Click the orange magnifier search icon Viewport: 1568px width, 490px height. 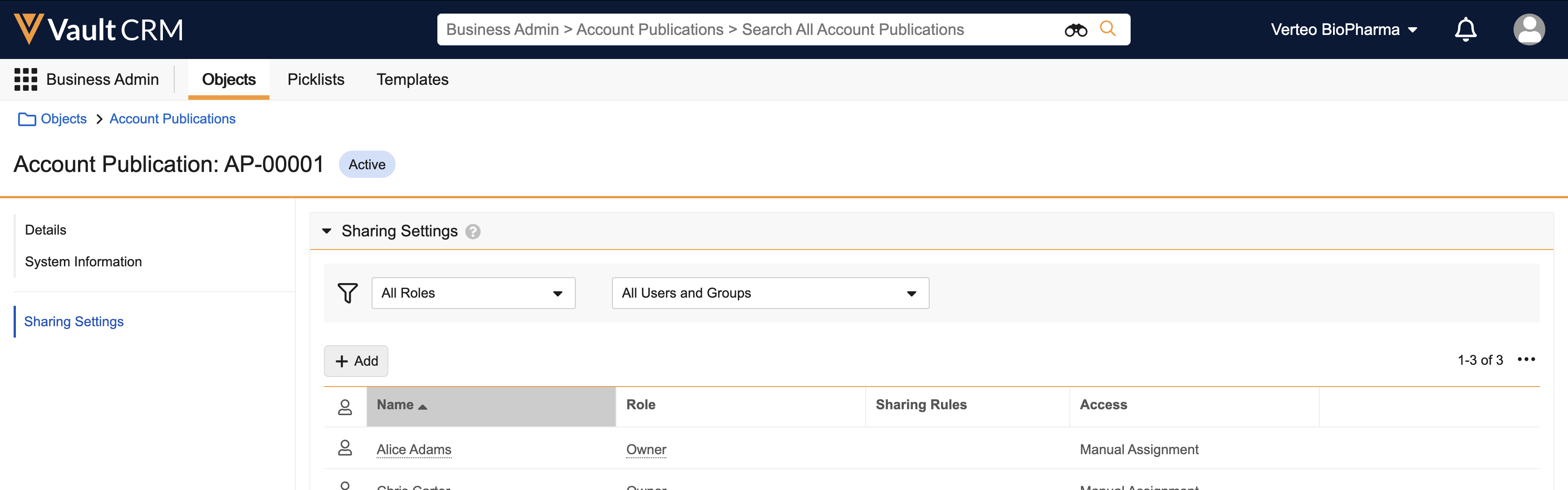[x=1108, y=29]
